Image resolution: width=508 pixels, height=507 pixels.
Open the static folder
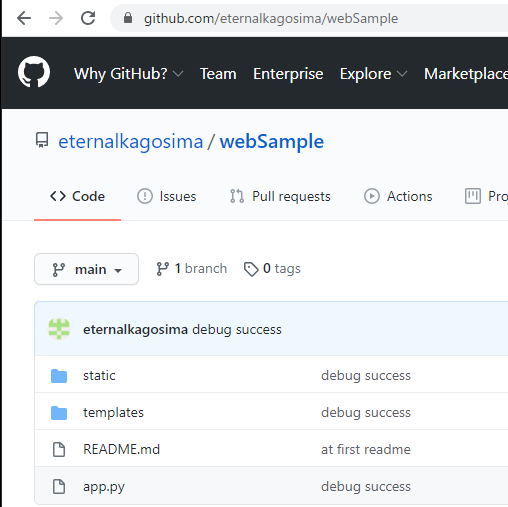(99, 376)
